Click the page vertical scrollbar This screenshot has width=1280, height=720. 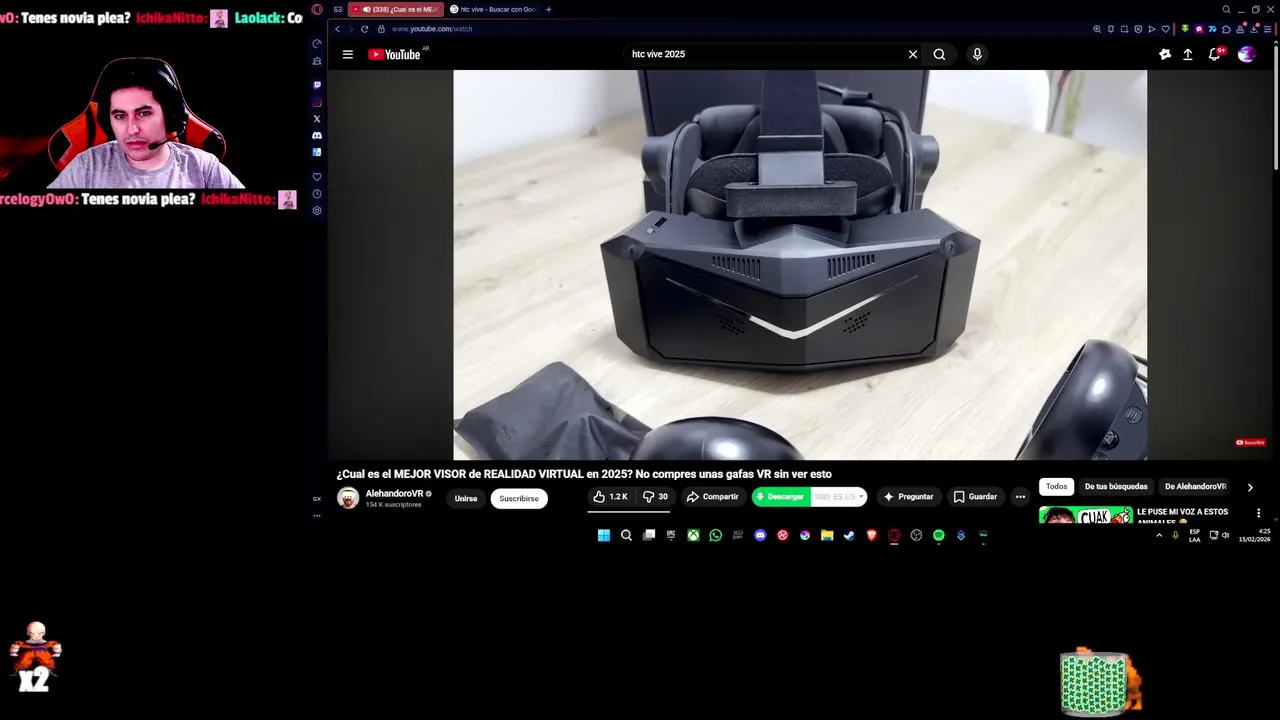click(x=1276, y=110)
